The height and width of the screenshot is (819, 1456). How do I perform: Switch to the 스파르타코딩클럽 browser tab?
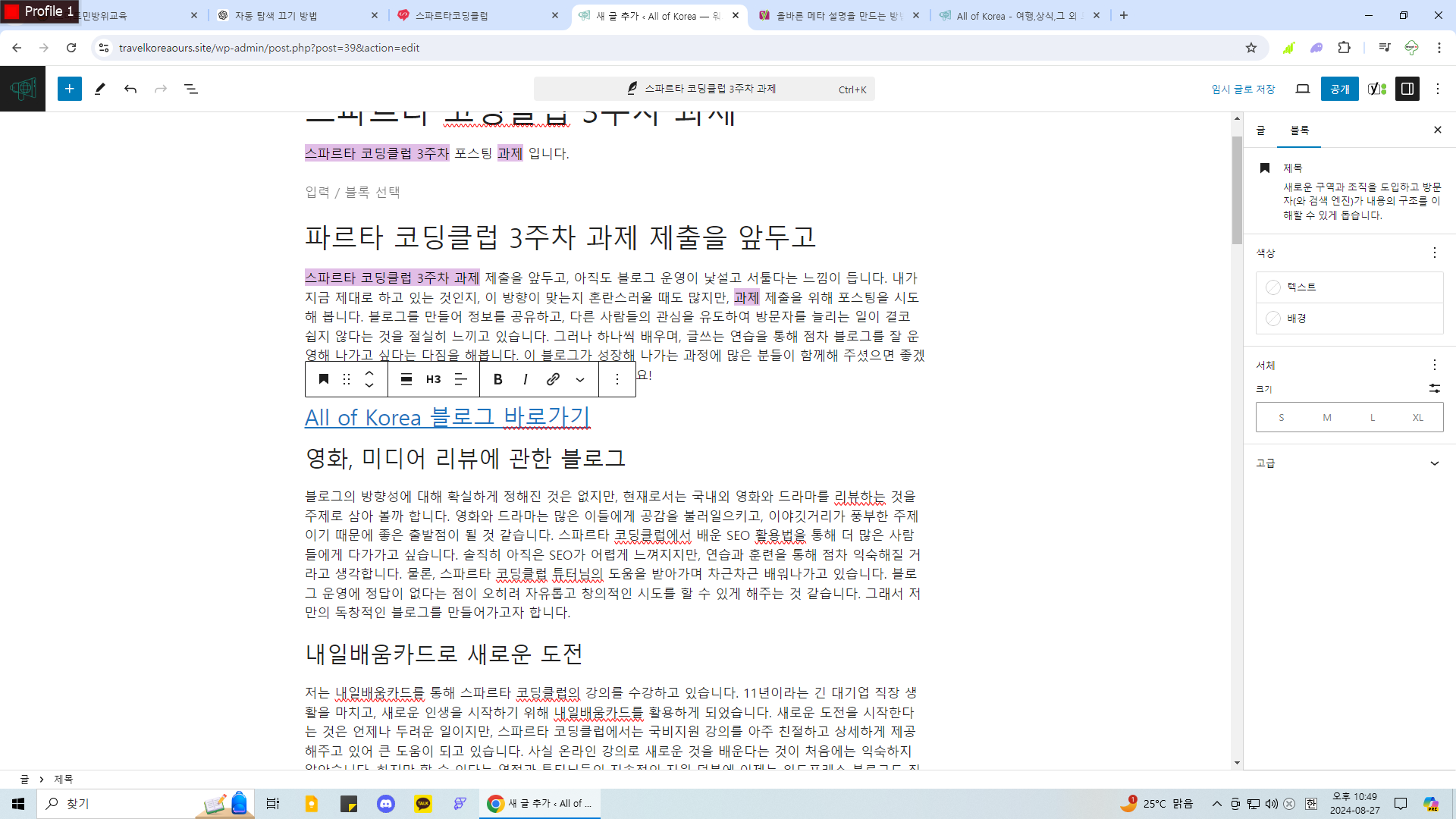coord(479,15)
